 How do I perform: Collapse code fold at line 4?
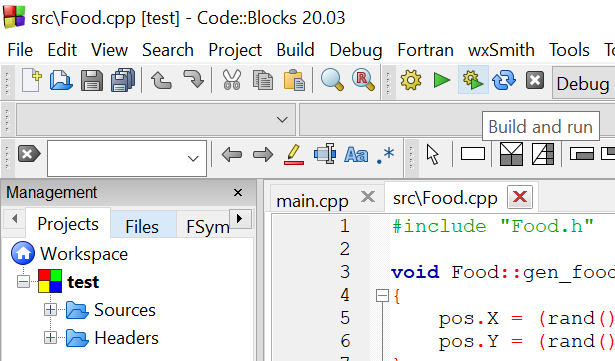[382, 295]
